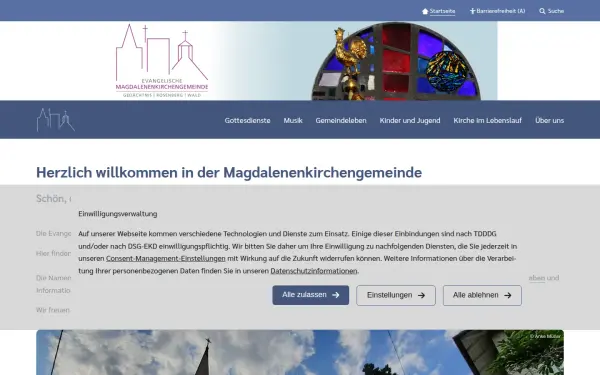
Task: Open the Über uns menu
Action: 549,121
